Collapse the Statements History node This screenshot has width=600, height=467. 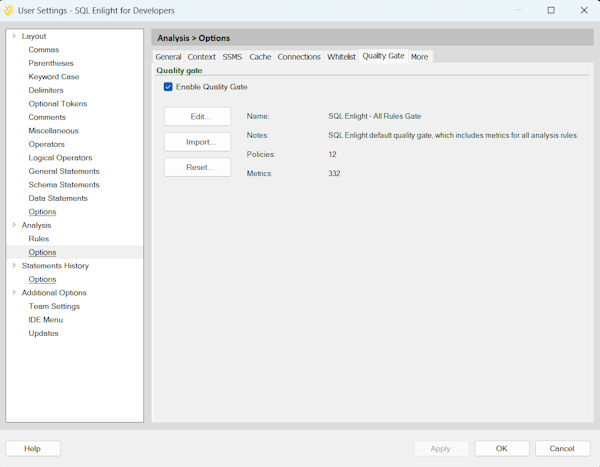[14, 266]
